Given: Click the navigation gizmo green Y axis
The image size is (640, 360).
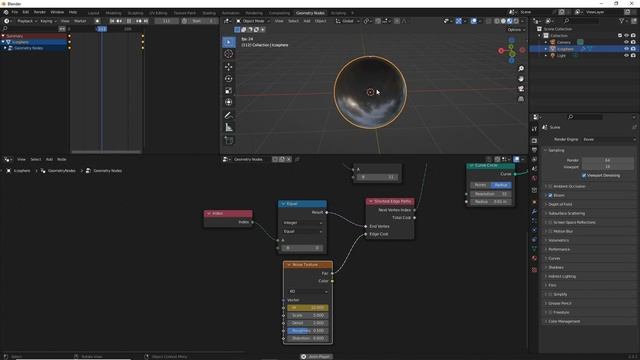Looking at the screenshot, I should [x=511, y=53].
